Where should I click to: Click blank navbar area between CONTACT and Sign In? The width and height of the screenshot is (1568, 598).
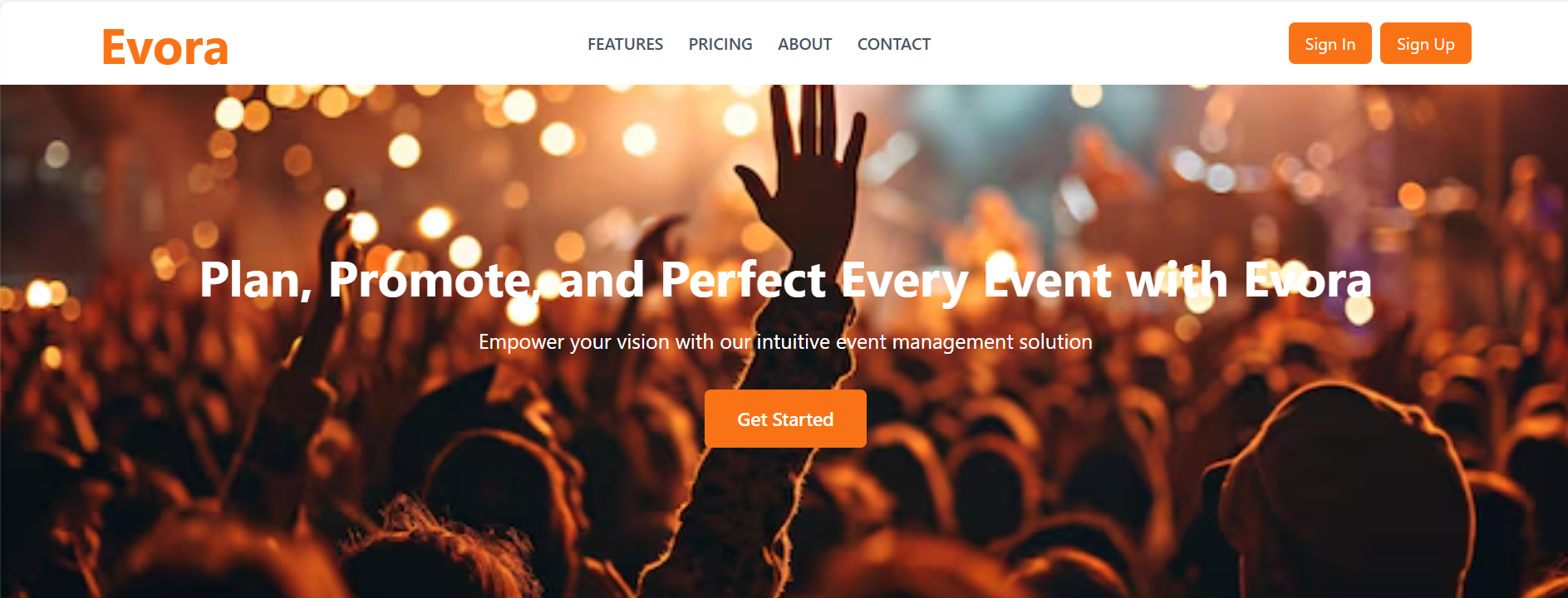click(1109, 44)
